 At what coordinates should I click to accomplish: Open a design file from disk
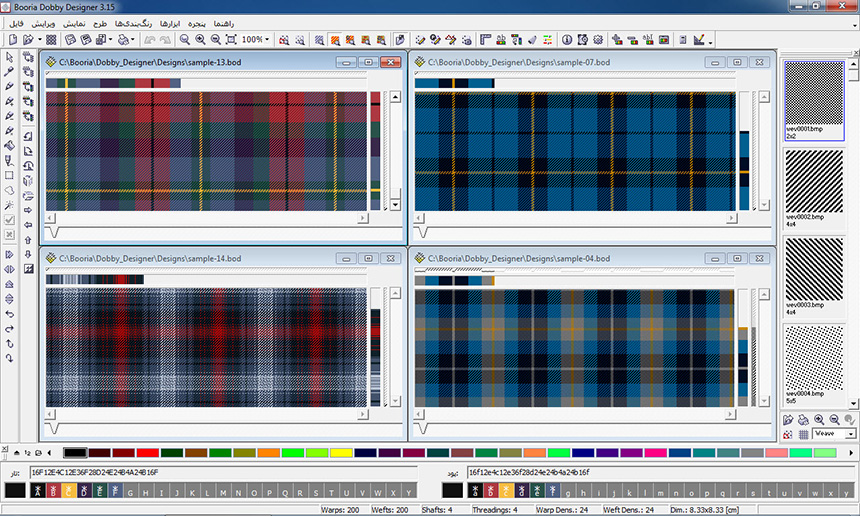[27, 39]
